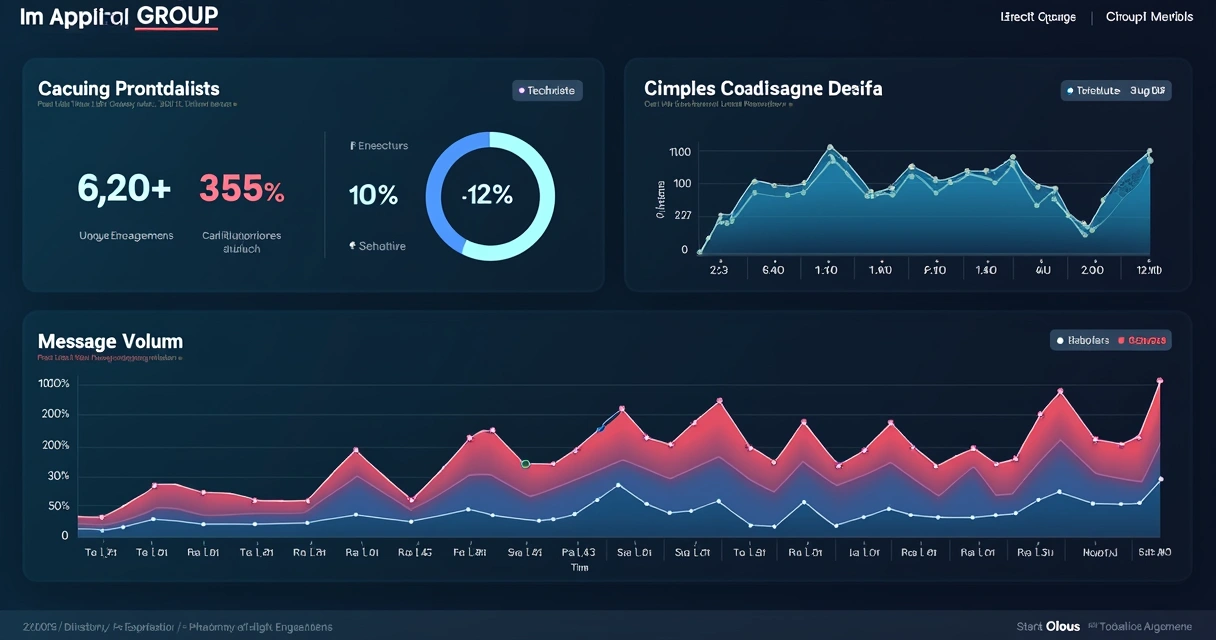Click the -12% donut chart center
Screen dimensions: 1216x640
tap(488, 196)
